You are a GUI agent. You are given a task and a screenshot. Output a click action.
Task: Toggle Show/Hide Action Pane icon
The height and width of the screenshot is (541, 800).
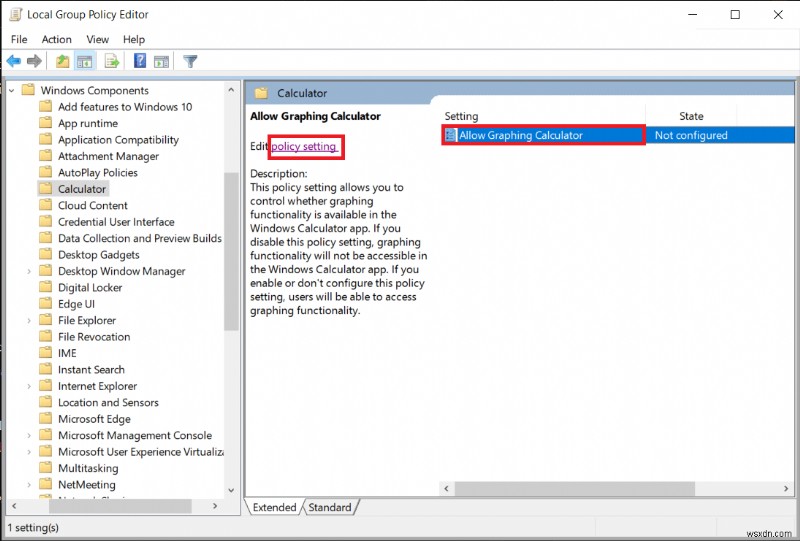click(161, 62)
